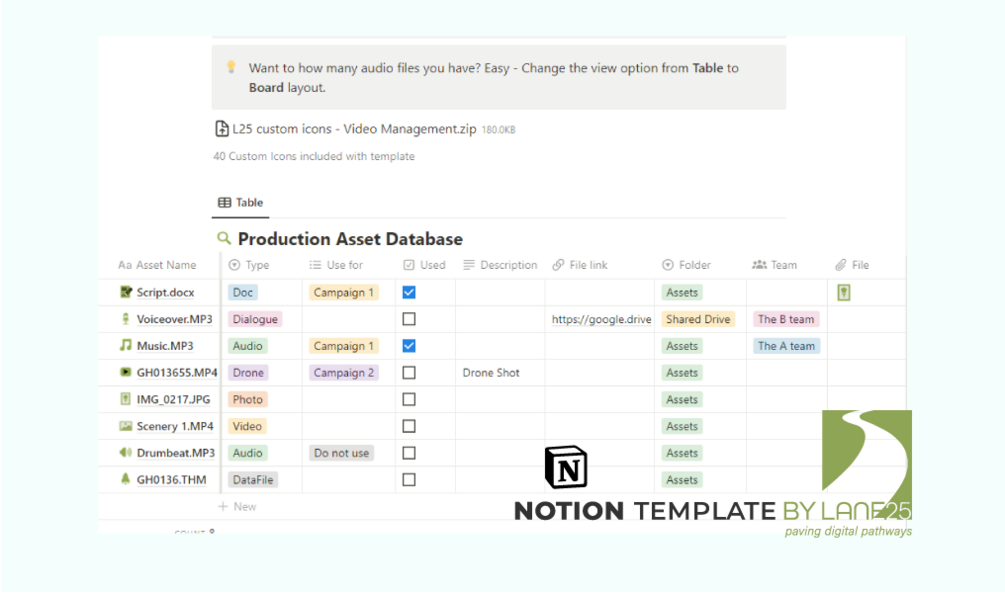Click the Audio tag in Music.MP3 row

point(247,345)
